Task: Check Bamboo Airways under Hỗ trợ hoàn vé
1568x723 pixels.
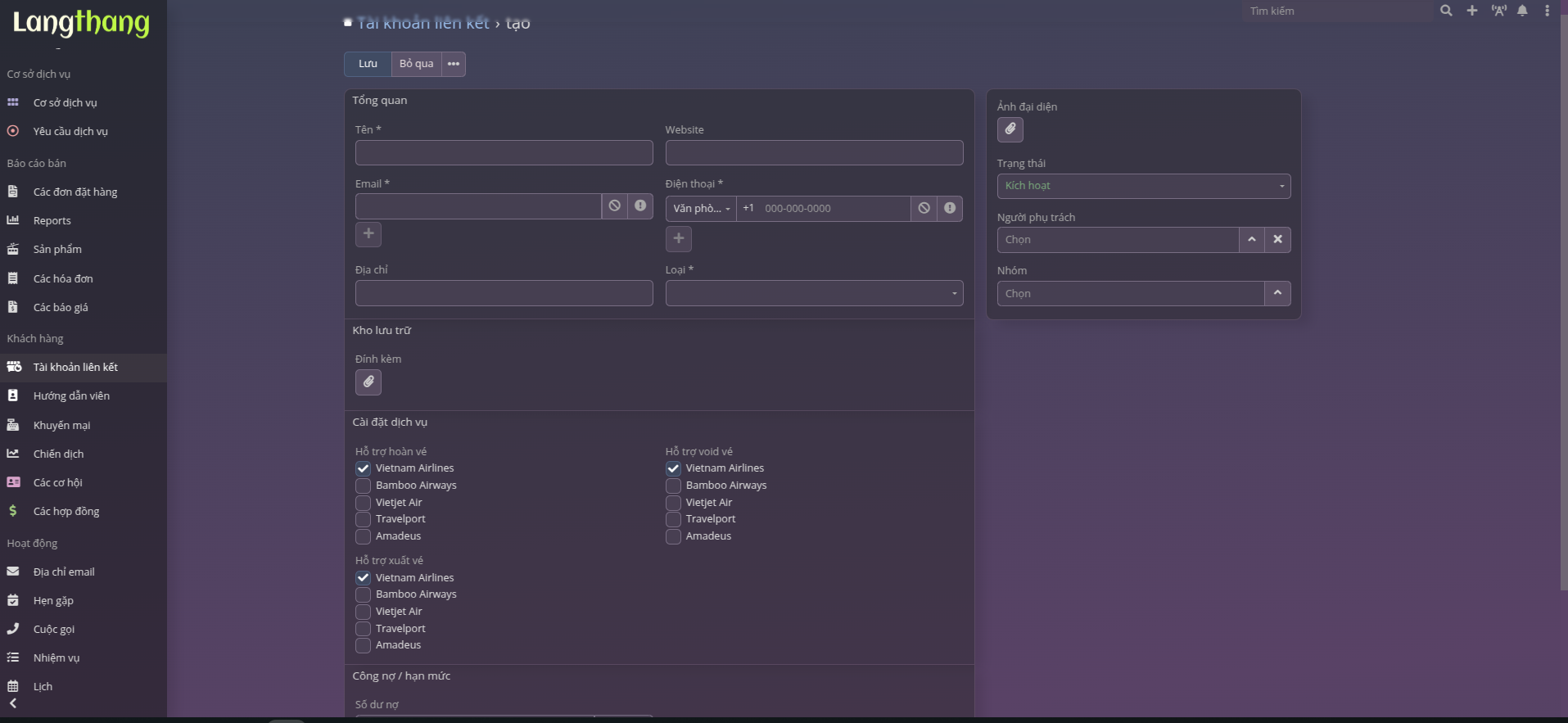Action: 364,486
